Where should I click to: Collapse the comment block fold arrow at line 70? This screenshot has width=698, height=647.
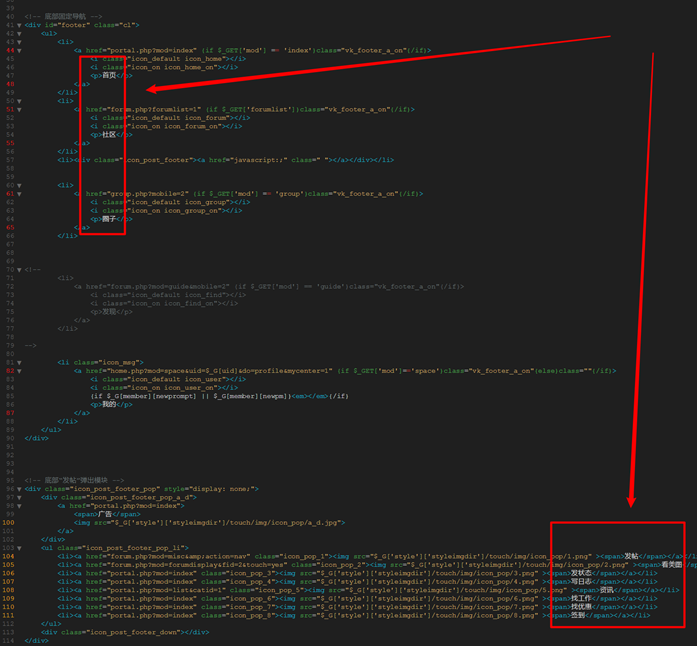click(19, 270)
